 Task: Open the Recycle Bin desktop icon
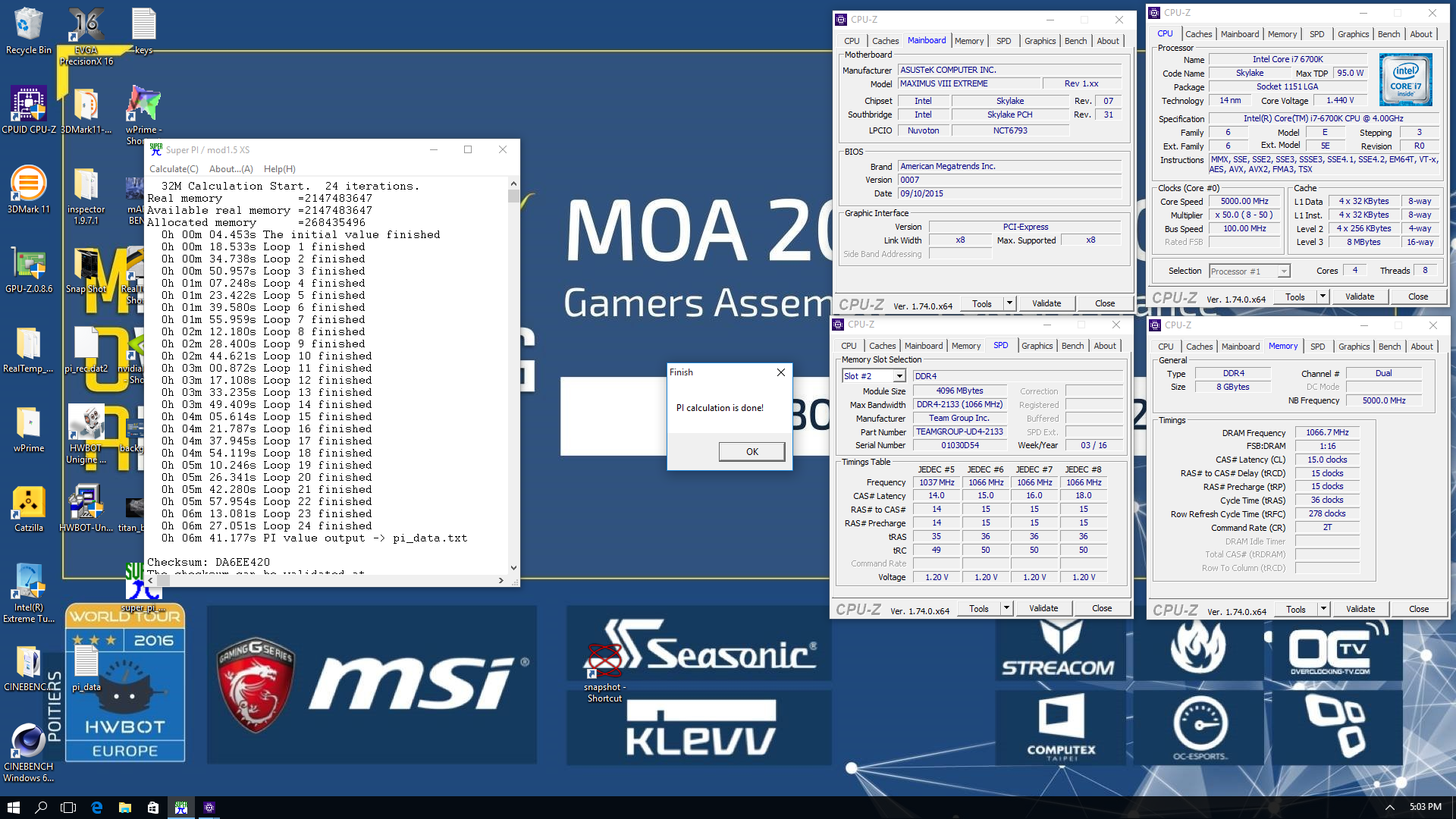point(28,30)
